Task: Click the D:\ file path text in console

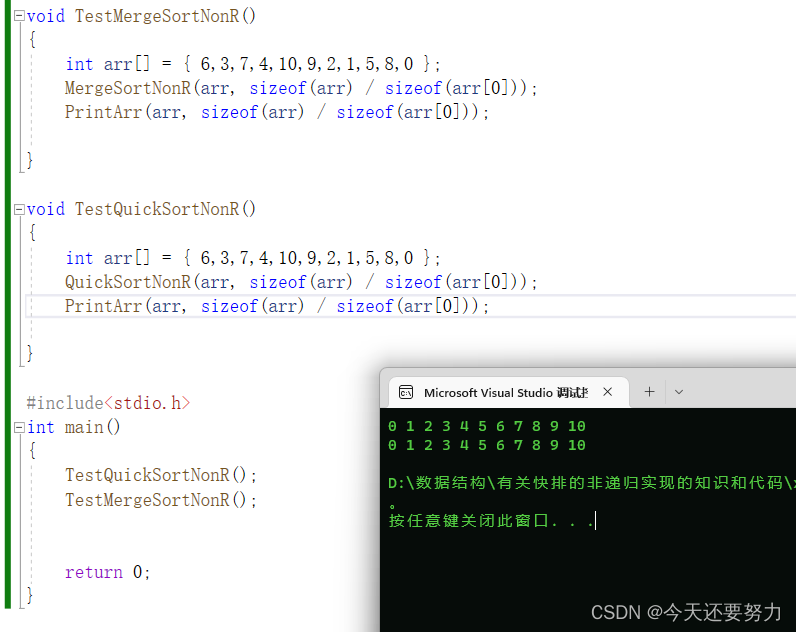Action: click(x=591, y=483)
